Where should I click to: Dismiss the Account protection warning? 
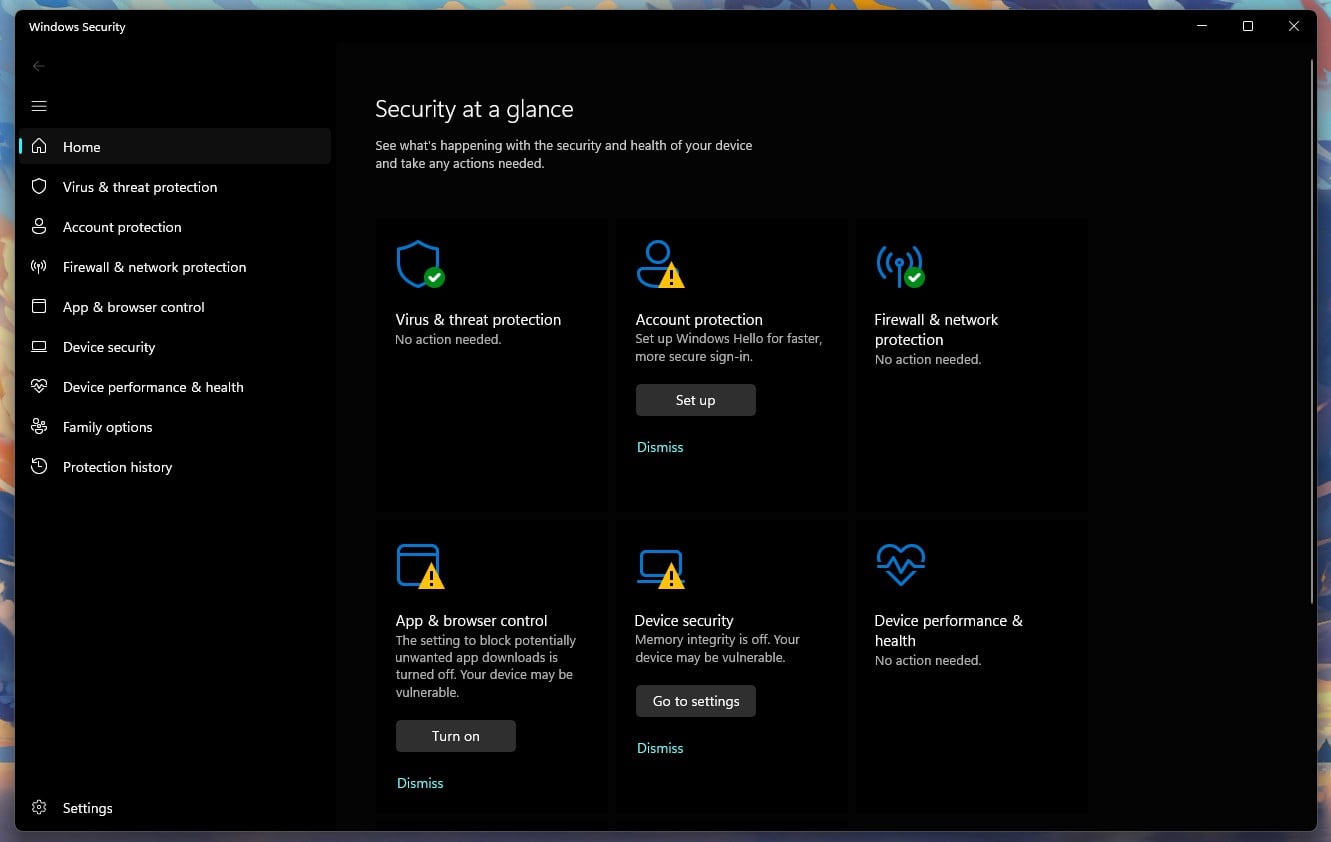pos(660,447)
